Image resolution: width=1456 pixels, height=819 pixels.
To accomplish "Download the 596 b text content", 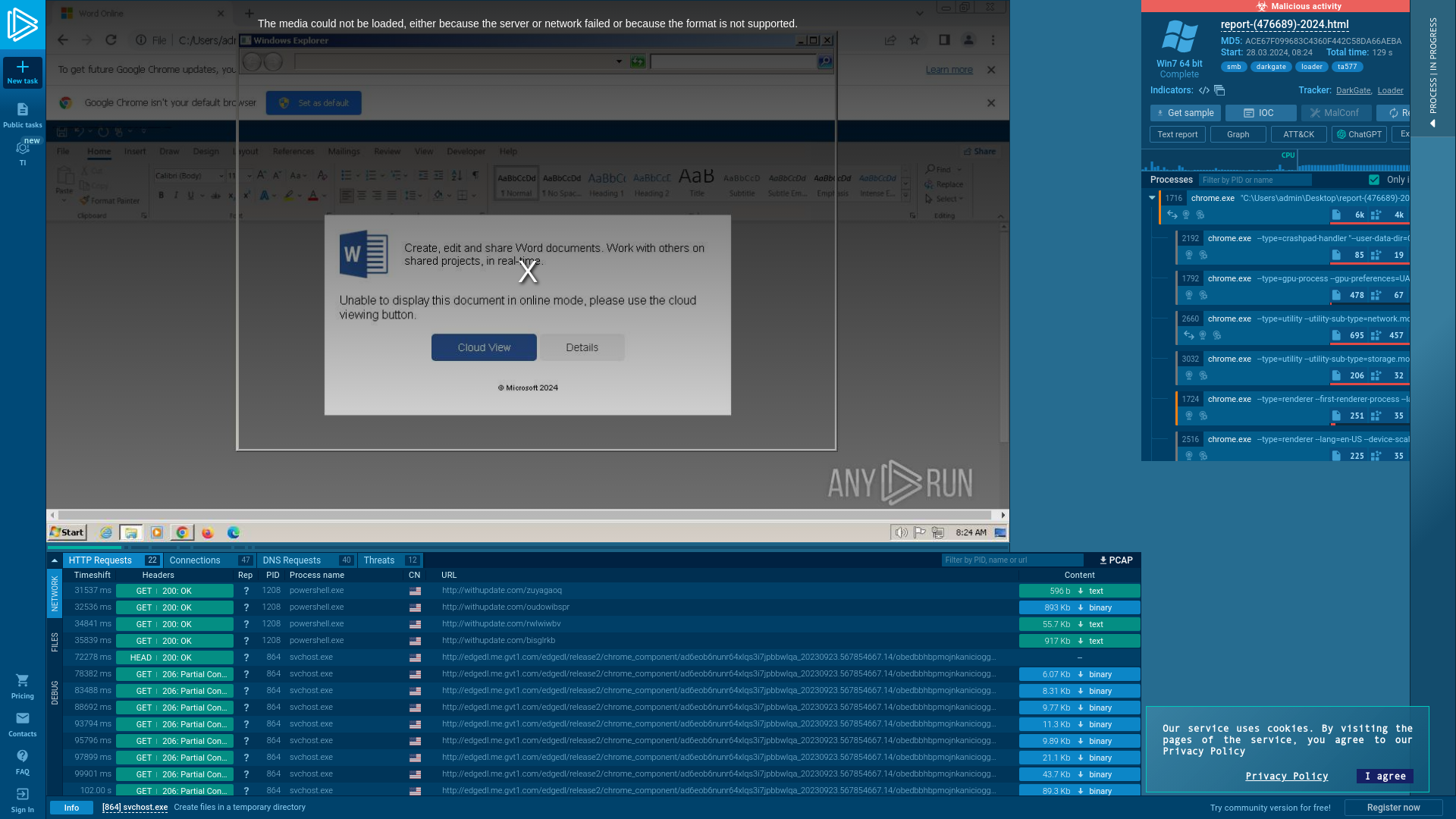I will tap(1080, 591).
